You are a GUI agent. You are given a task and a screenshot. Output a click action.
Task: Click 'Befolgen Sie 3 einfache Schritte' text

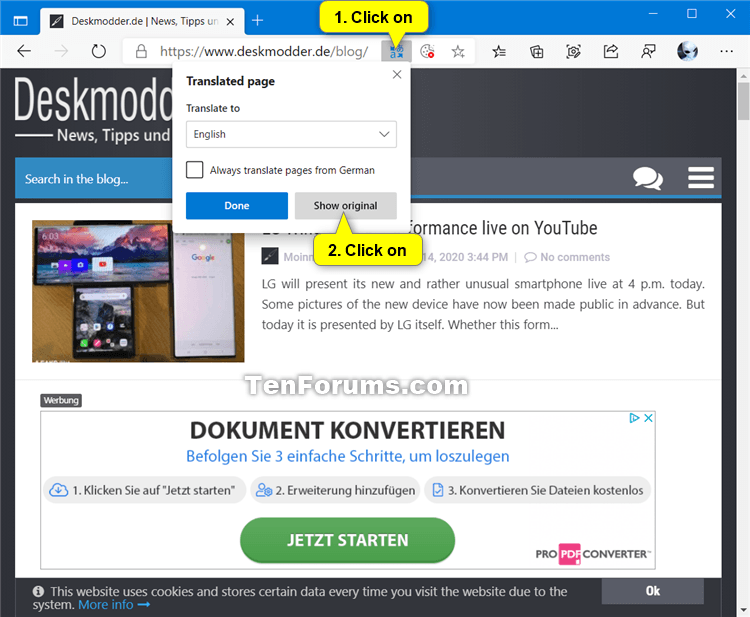point(347,456)
